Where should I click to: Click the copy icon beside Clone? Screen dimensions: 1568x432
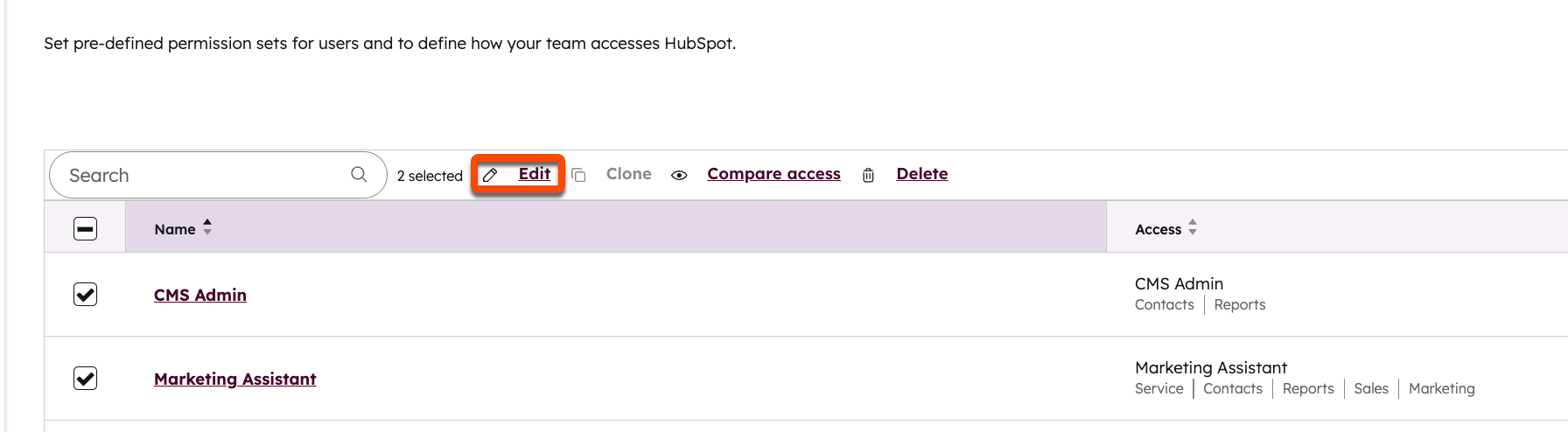[x=578, y=175]
